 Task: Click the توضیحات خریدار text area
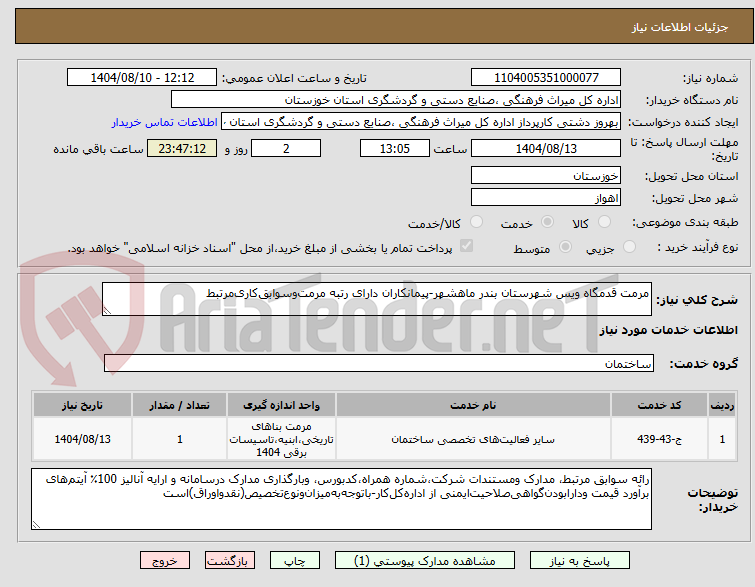[341, 499]
